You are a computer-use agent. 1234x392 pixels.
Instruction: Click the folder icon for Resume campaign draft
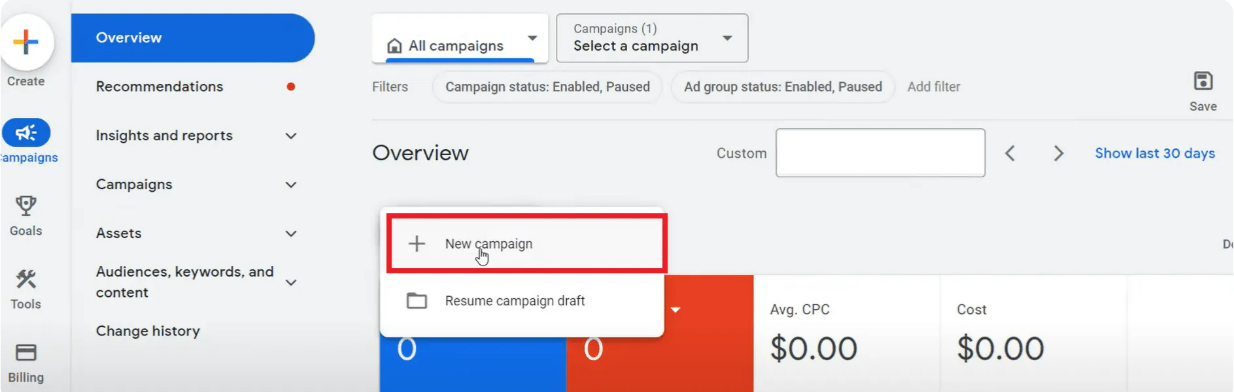pyautogui.click(x=417, y=301)
